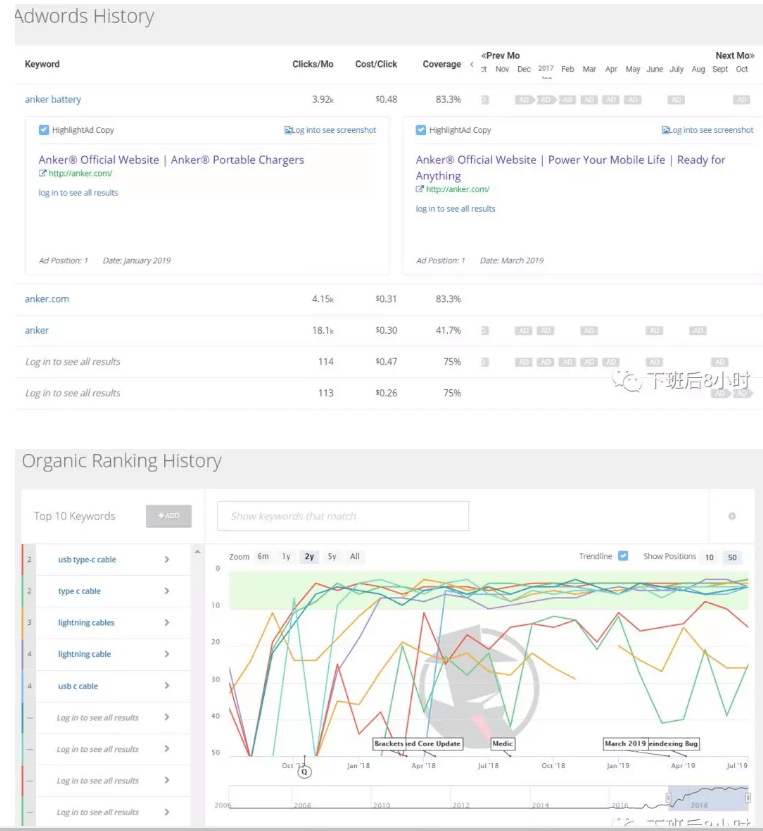Click screenshot icon in the January 2019 ad card
The image size is (763, 831).
tap(288, 130)
